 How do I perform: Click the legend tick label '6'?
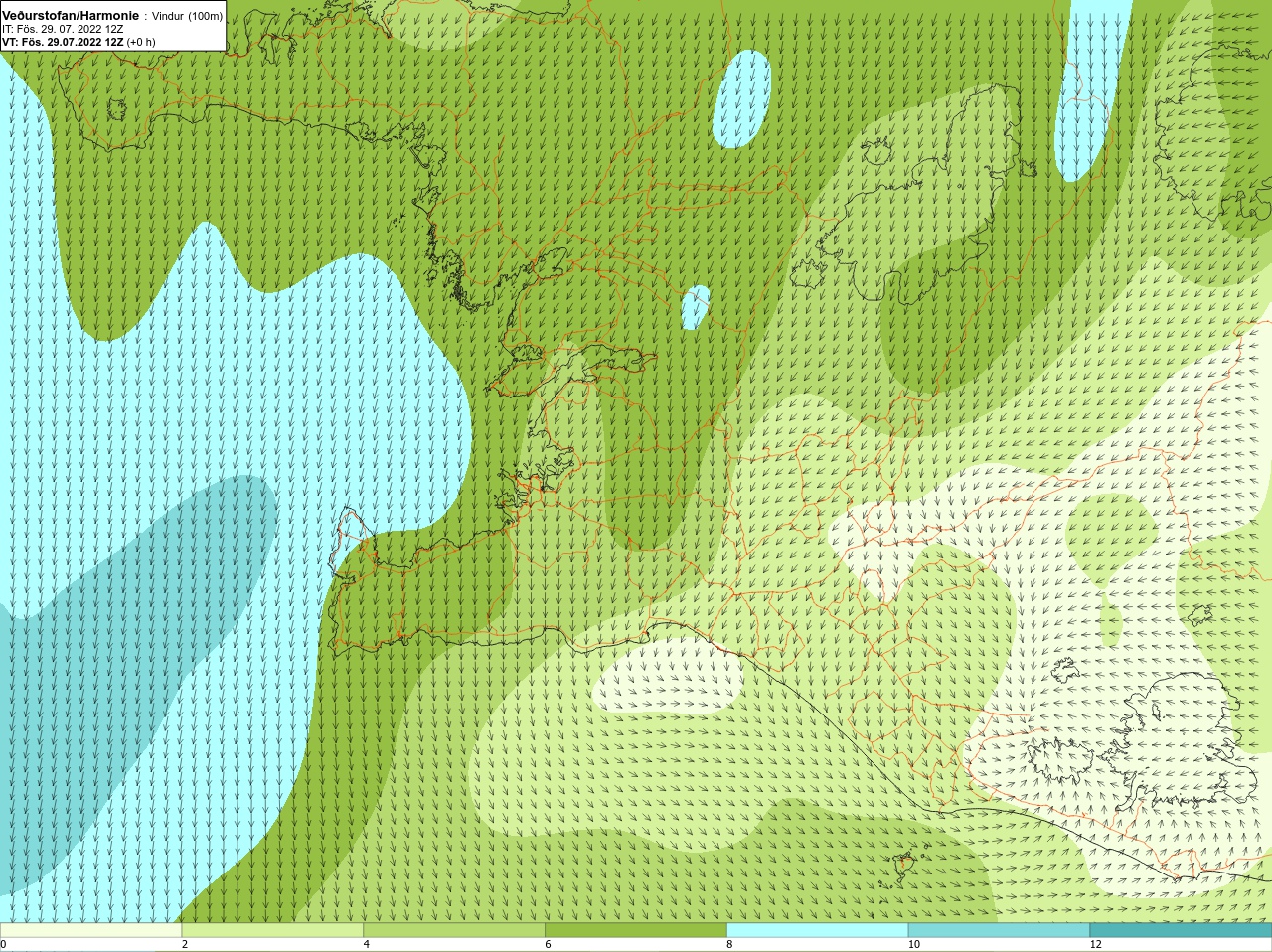pos(548,944)
